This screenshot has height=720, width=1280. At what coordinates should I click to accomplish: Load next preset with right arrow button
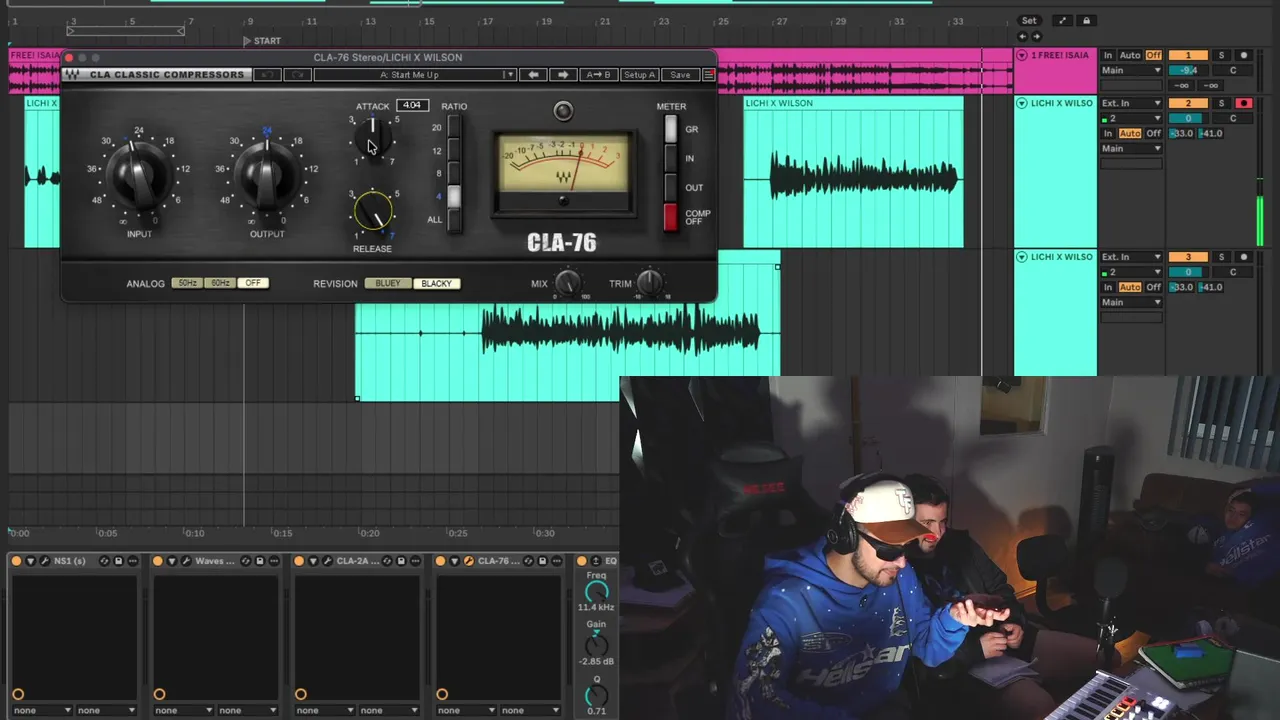(563, 75)
